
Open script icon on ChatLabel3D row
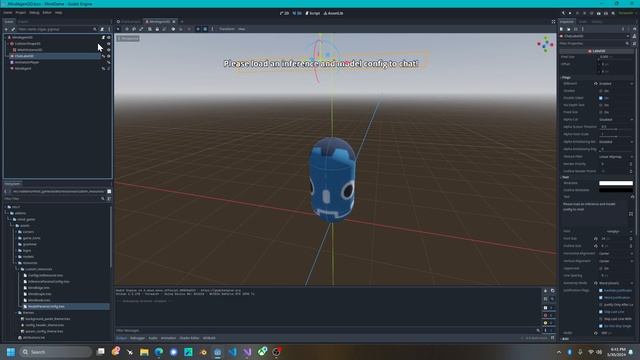click(x=103, y=56)
